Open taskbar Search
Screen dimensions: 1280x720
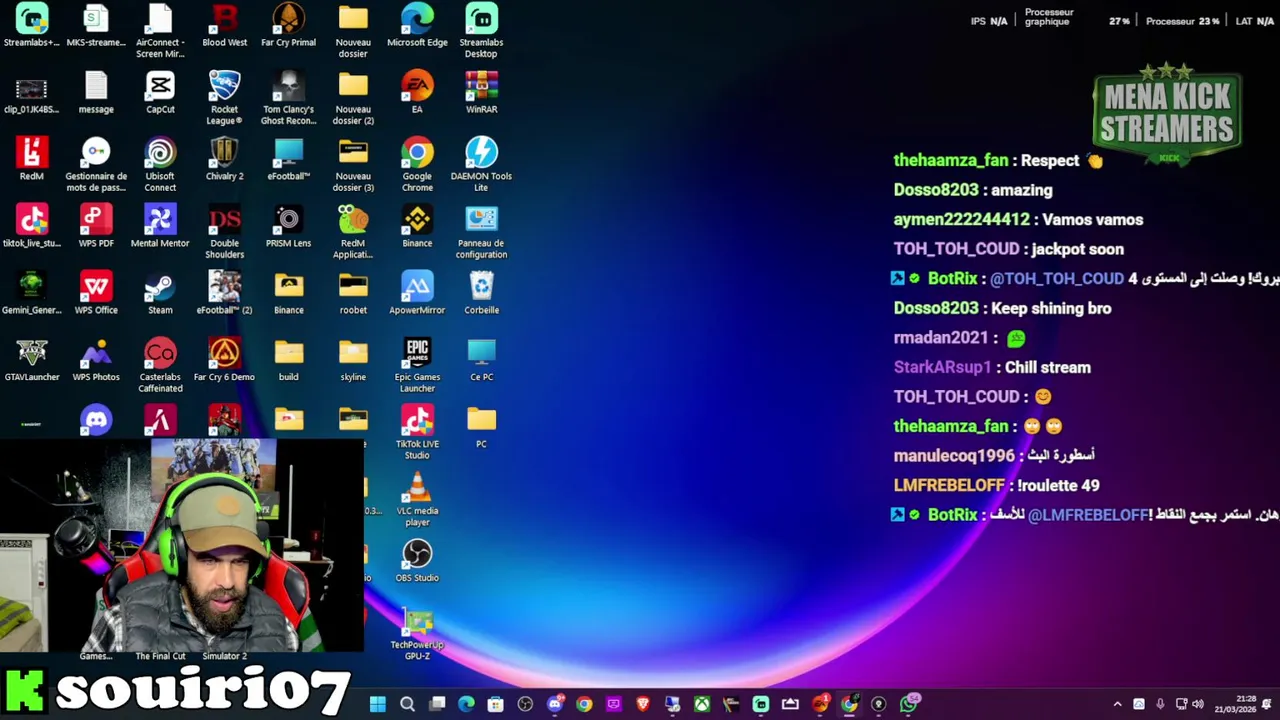pyautogui.click(x=407, y=704)
